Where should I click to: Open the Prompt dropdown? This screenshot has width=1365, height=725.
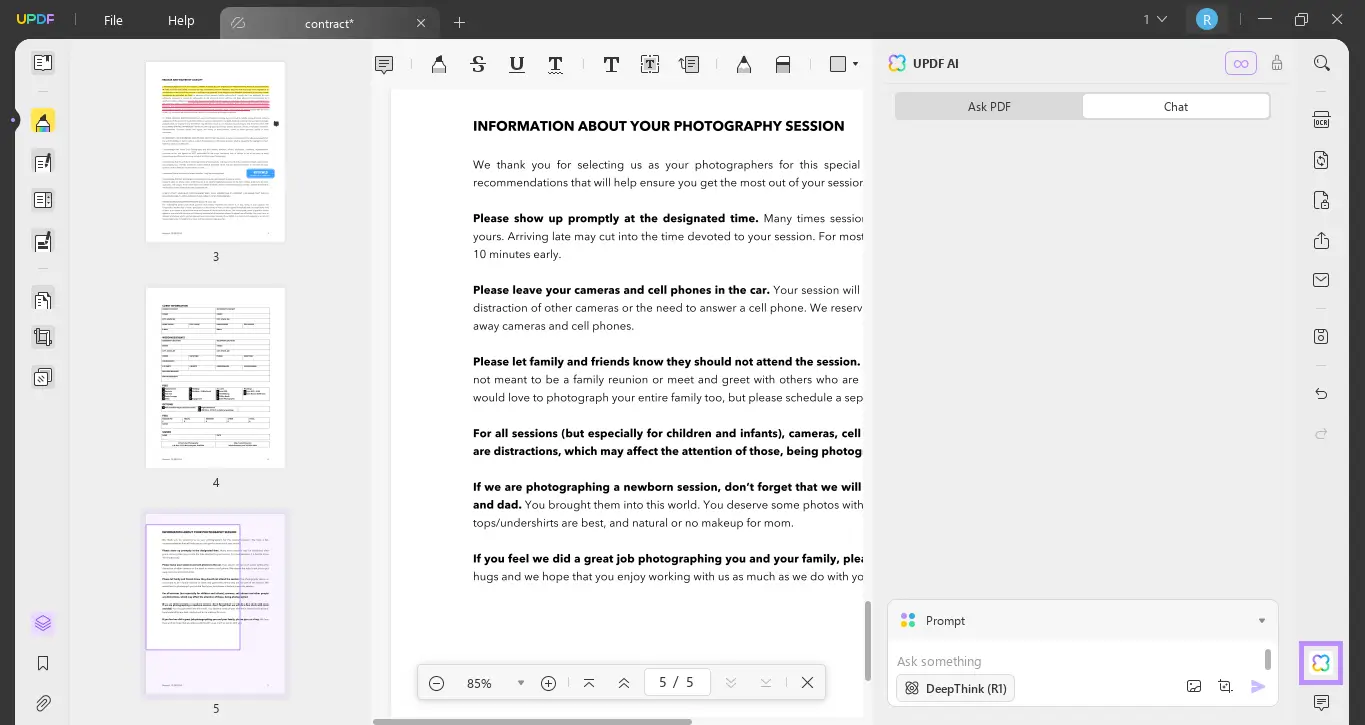point(1083,621)
